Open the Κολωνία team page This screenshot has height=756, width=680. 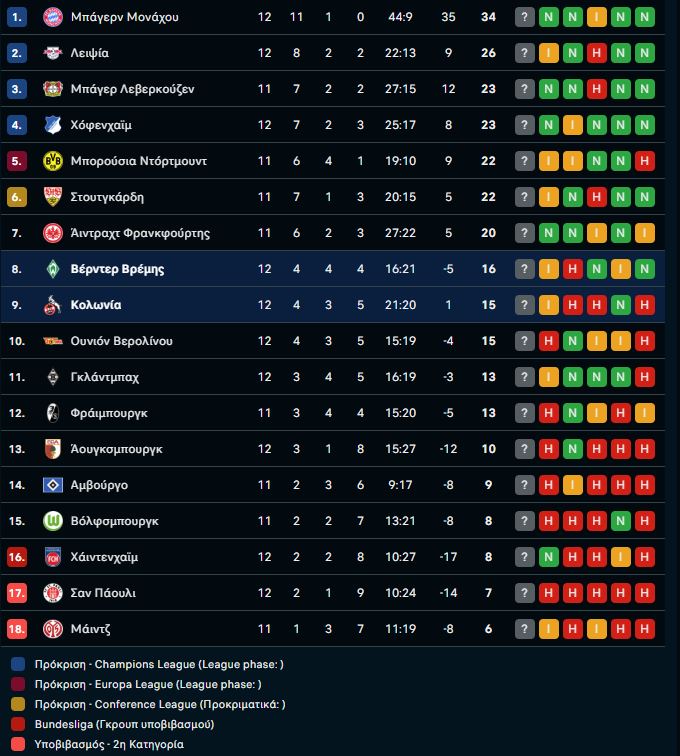click(96, 305)
